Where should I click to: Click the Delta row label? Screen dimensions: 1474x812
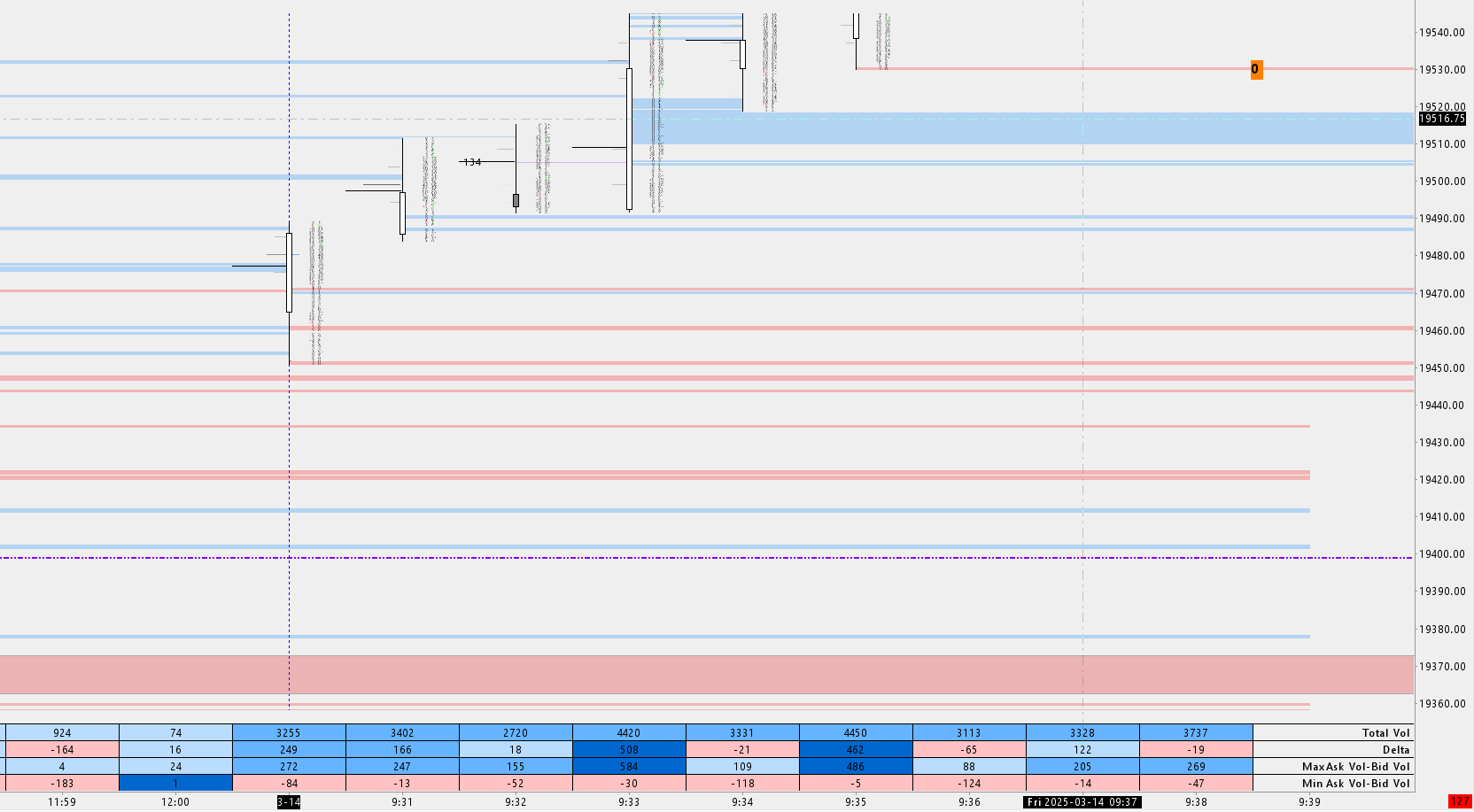tap(1396, 750)
